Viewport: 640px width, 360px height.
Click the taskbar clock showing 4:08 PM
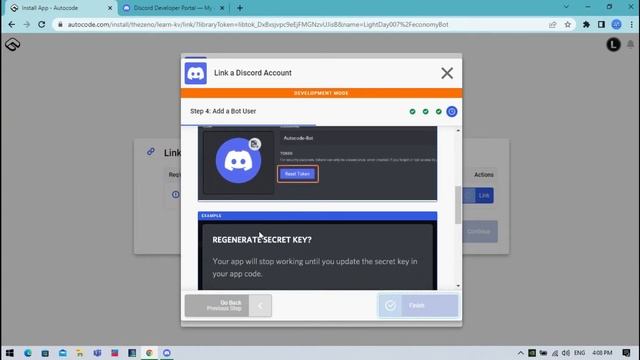pos(602,353)
